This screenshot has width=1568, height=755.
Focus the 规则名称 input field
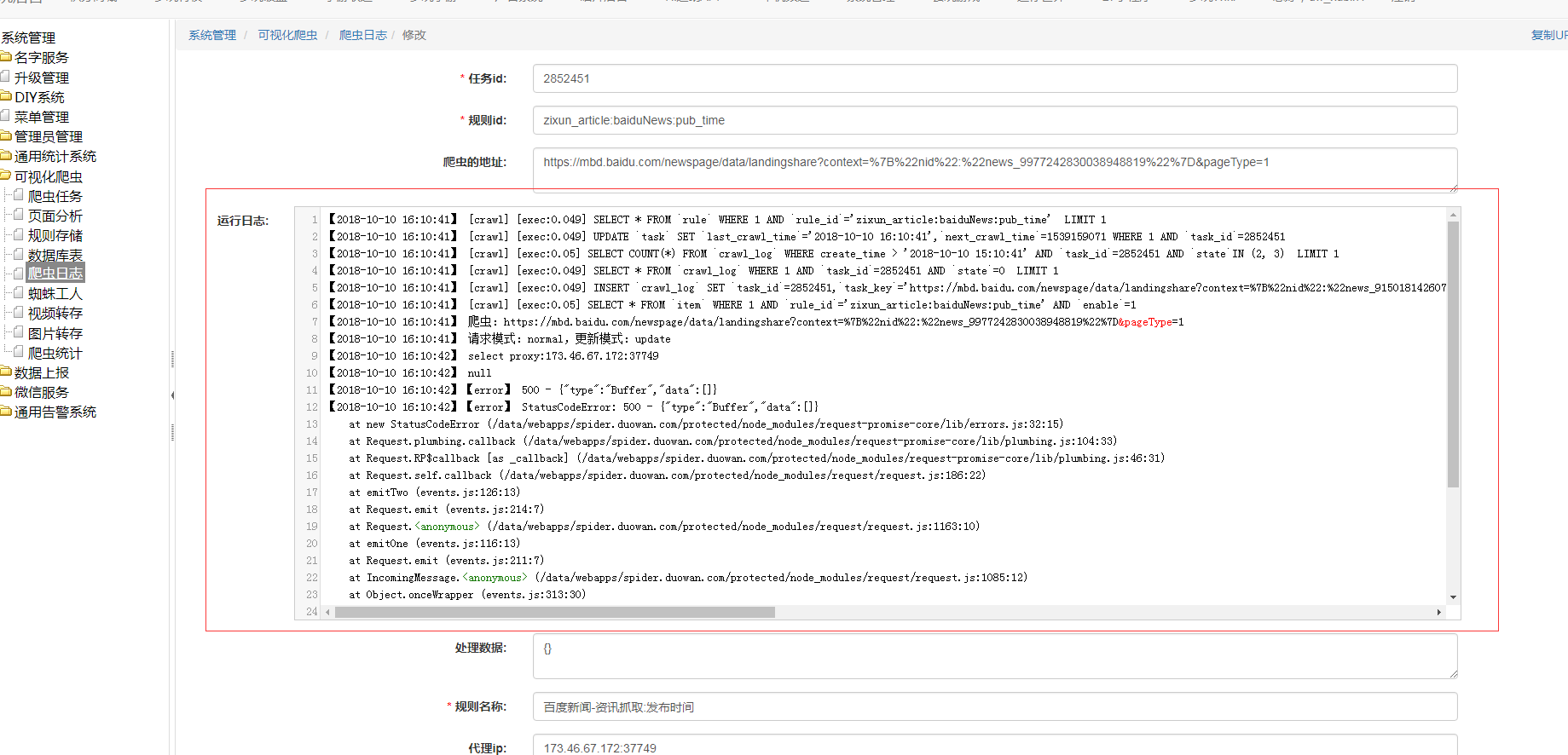[995, 706]
